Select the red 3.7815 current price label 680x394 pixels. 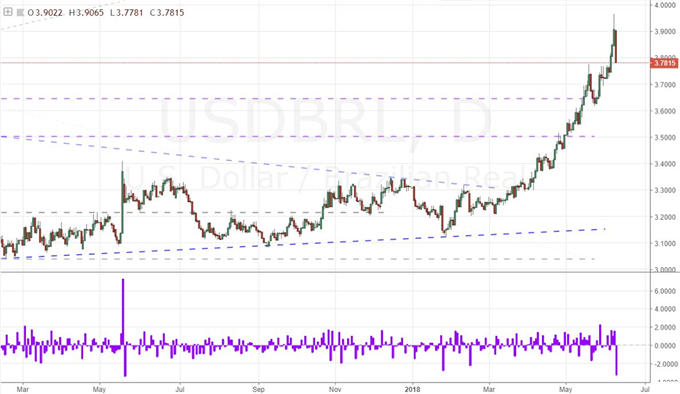pyautogui.click(x=664, y=63)
